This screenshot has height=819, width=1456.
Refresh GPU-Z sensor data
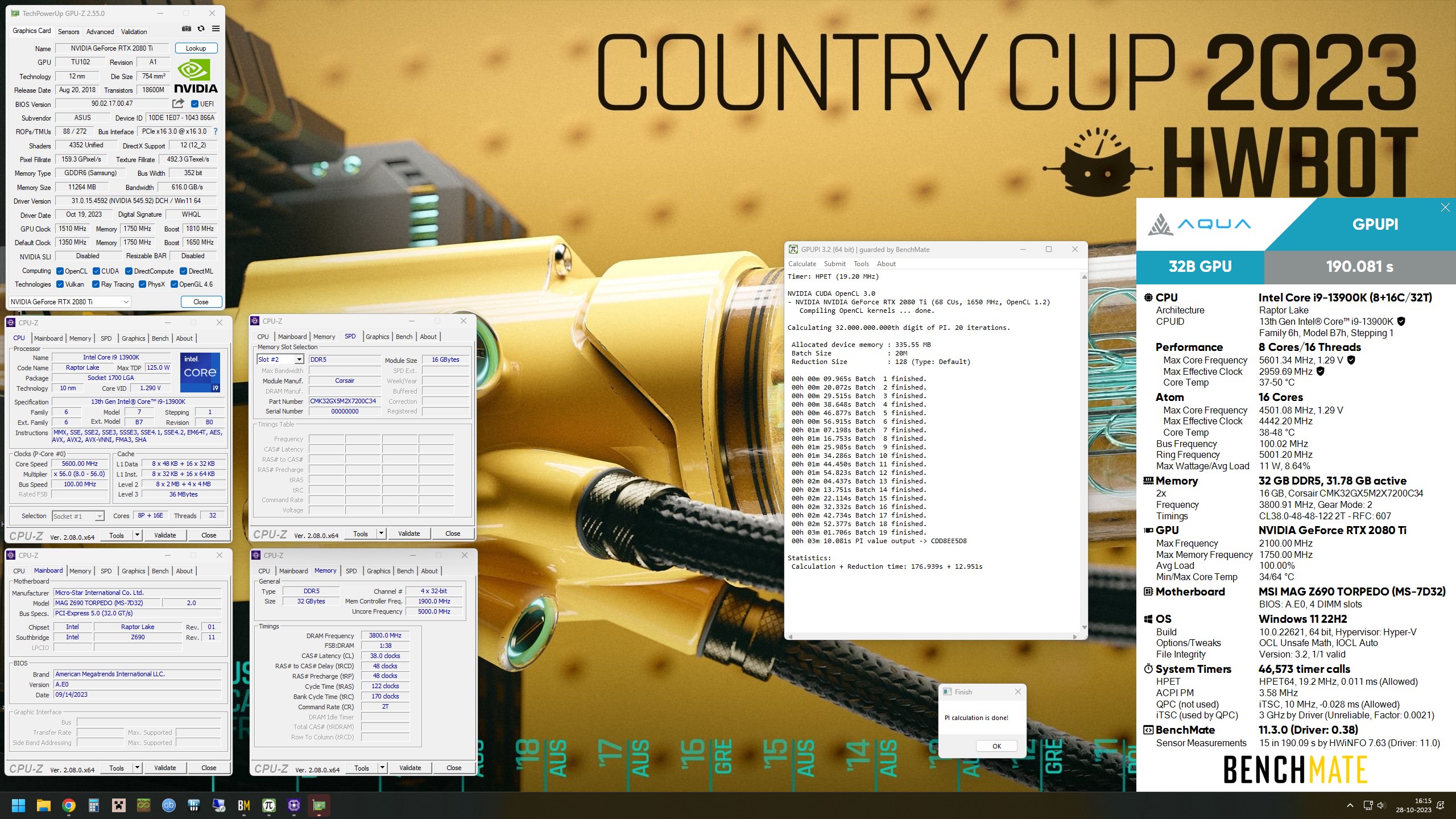pyautogui.click(x=201, y=28)
